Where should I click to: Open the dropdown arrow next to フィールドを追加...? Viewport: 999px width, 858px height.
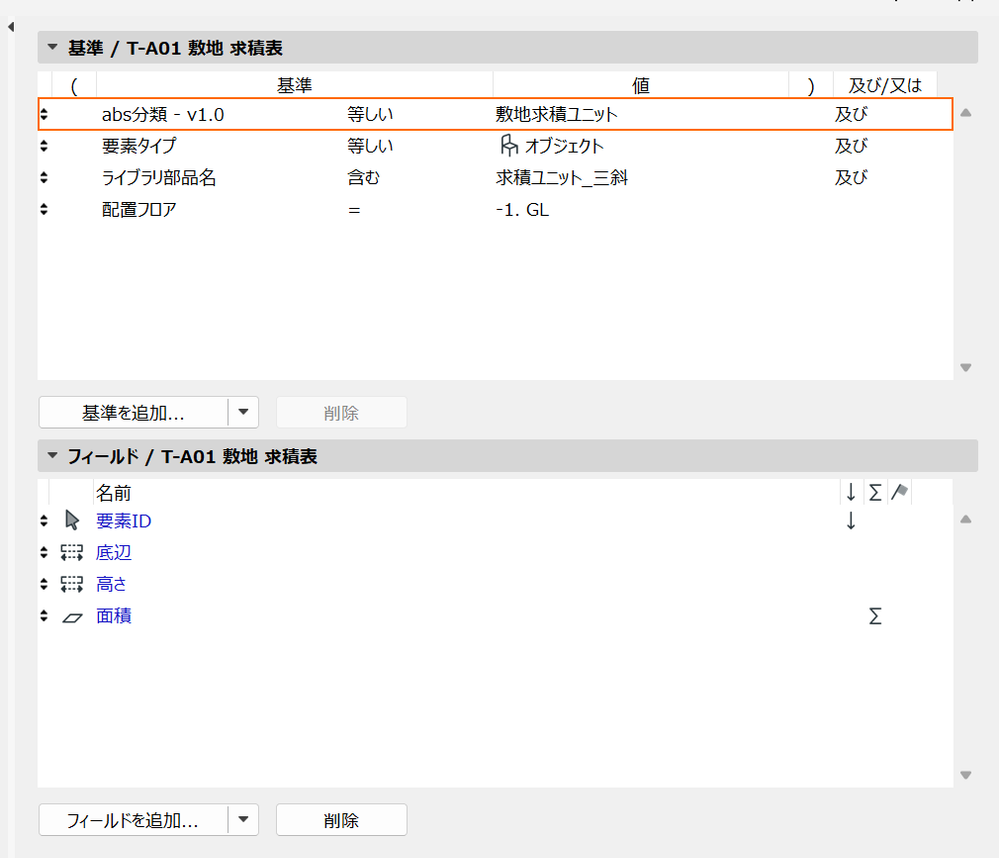click(243, 819)
